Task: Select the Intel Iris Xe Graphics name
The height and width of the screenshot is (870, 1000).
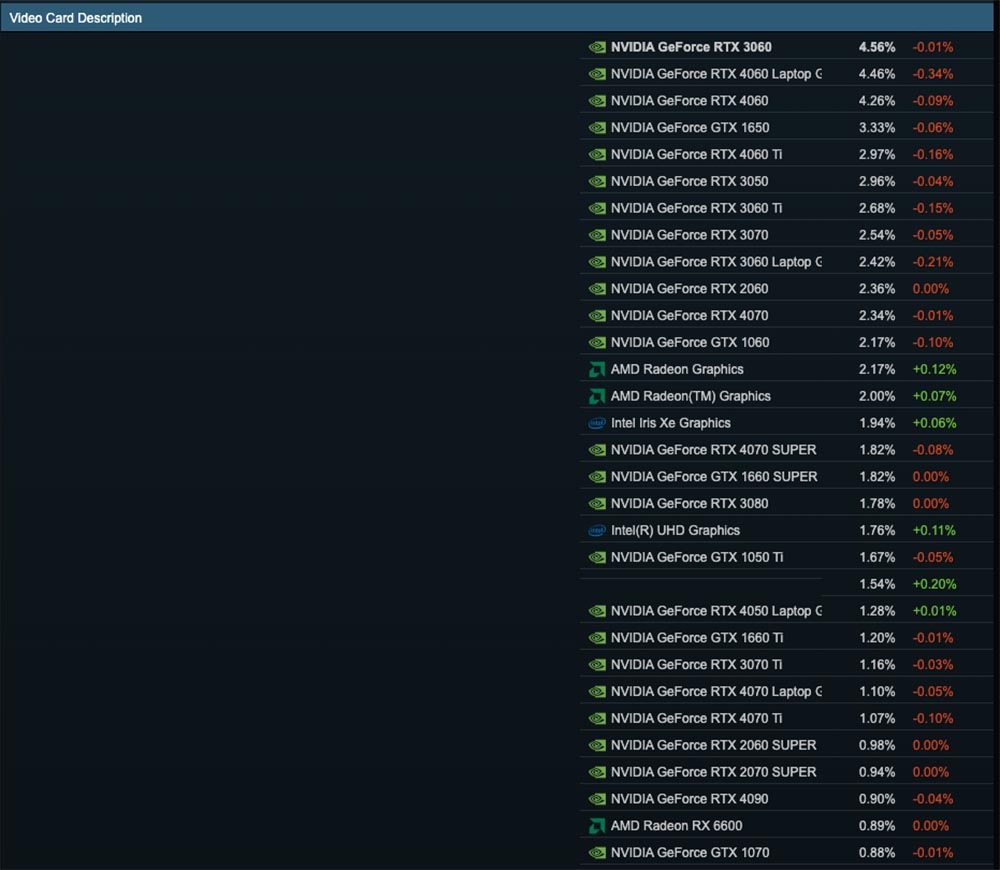Action: point(670,423)
